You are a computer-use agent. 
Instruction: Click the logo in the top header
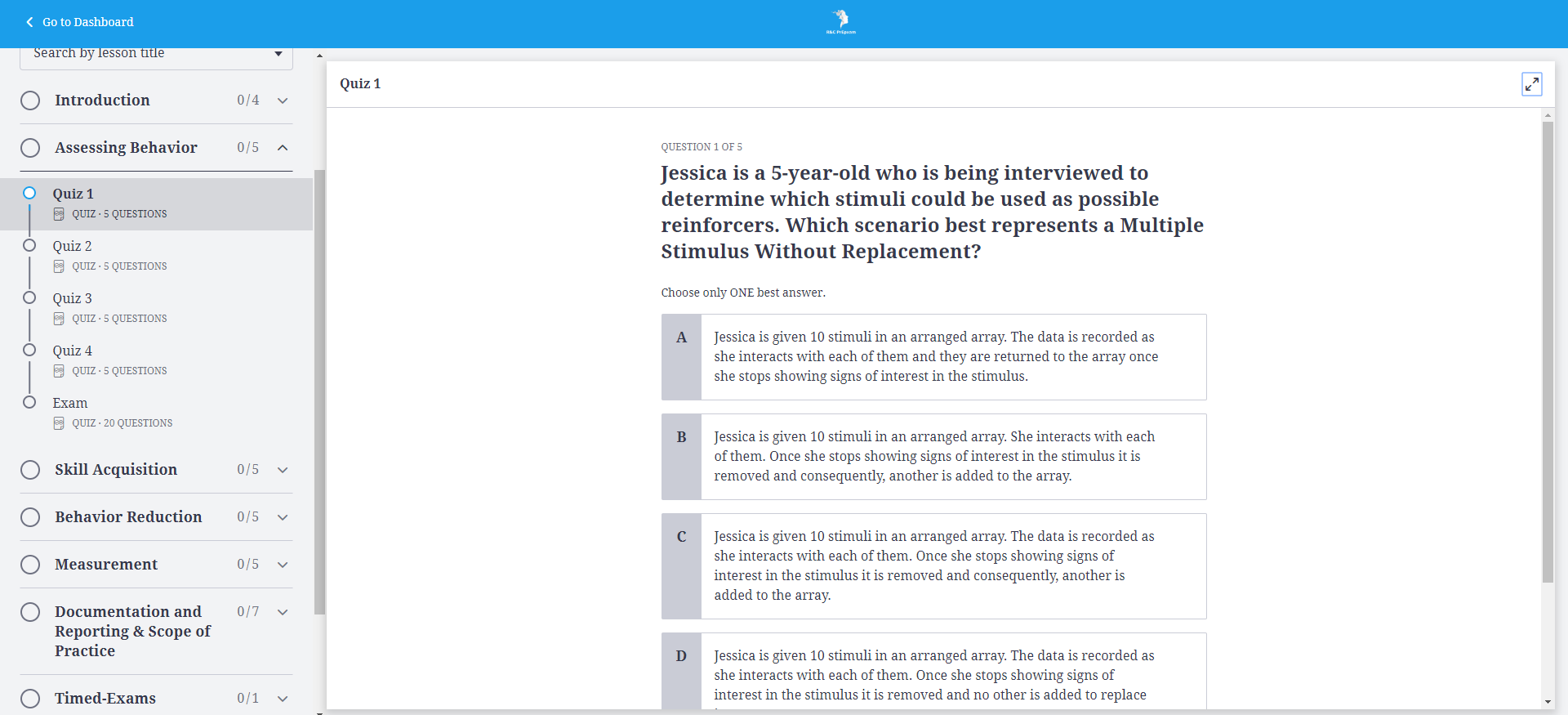pyautogui.click(x=841, y=22)
